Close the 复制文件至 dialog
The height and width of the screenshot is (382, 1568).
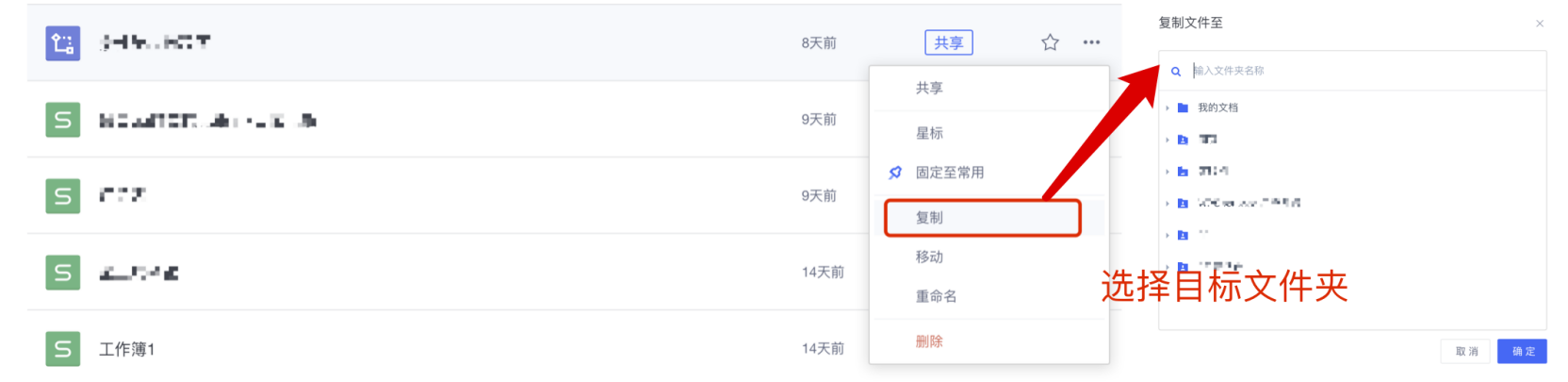point(1540,24)
